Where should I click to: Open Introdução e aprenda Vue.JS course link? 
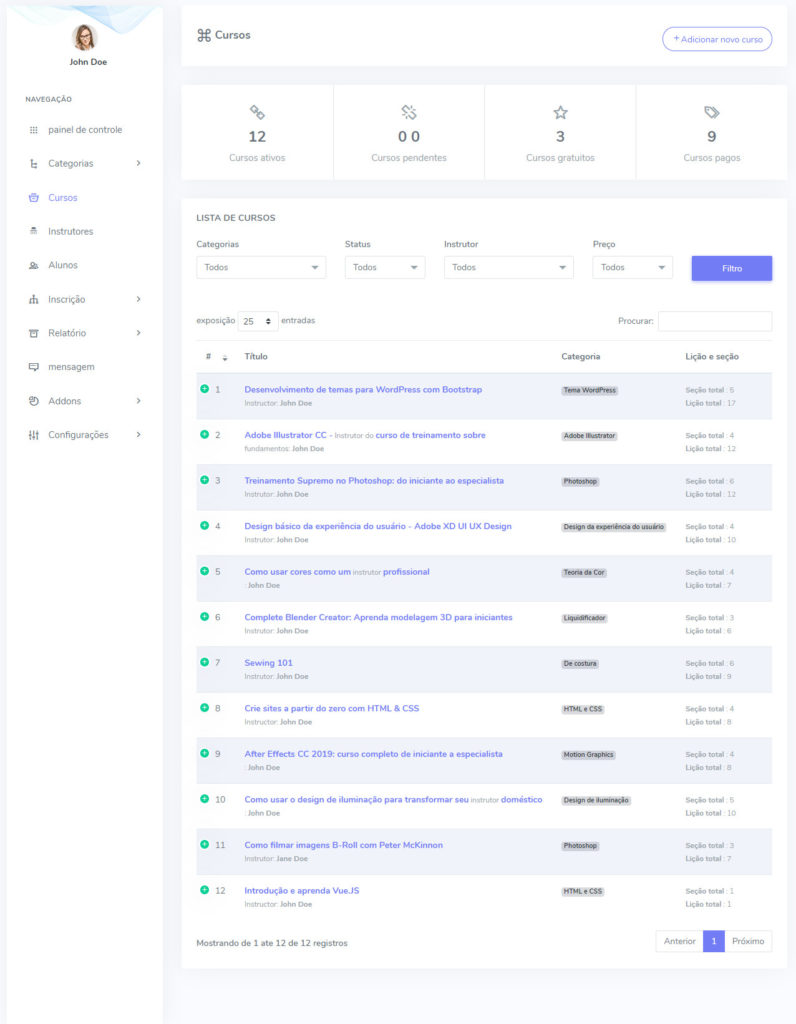click(x=302, y=891)
